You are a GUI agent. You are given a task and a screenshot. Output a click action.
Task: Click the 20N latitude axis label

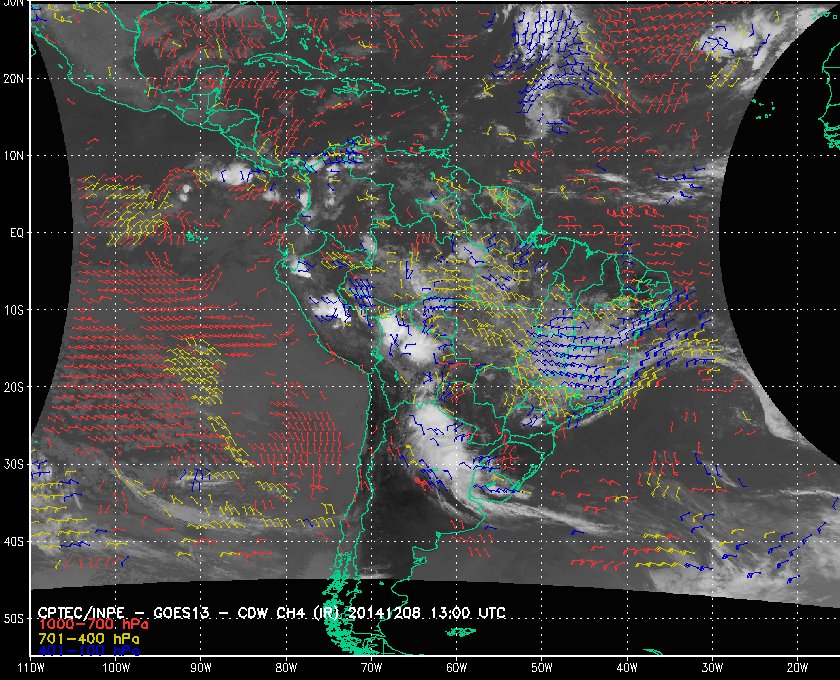coord(13,79)
